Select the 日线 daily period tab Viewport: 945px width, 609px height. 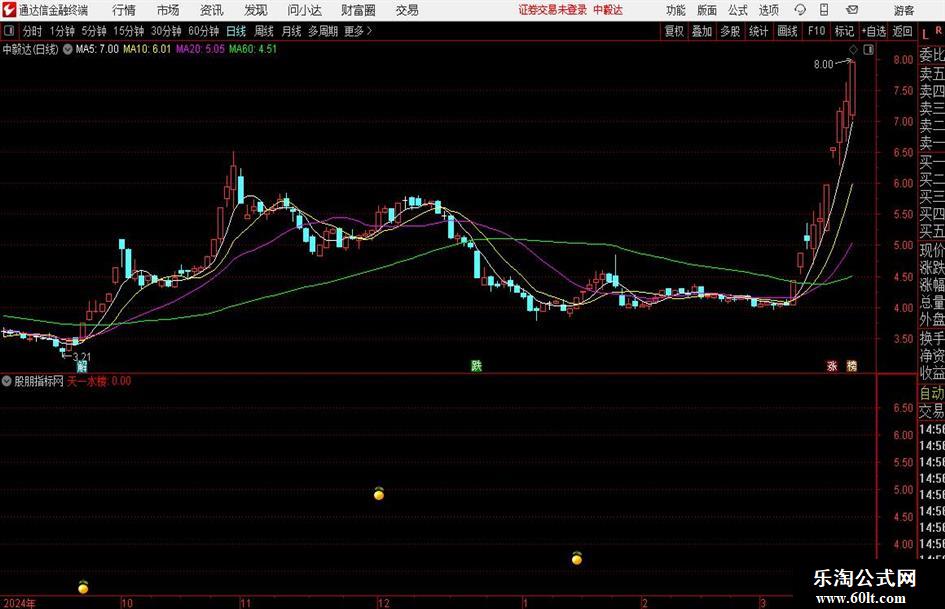[236, 31]
